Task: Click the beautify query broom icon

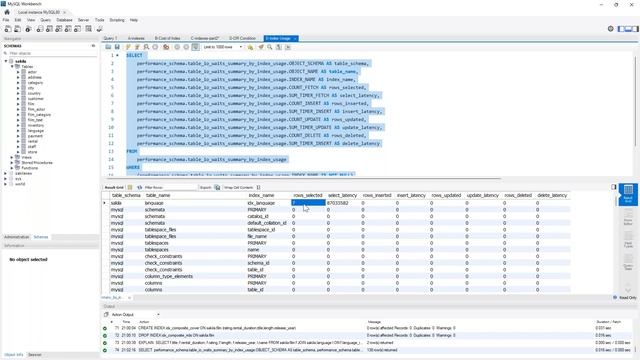Action: coord(261,47)
